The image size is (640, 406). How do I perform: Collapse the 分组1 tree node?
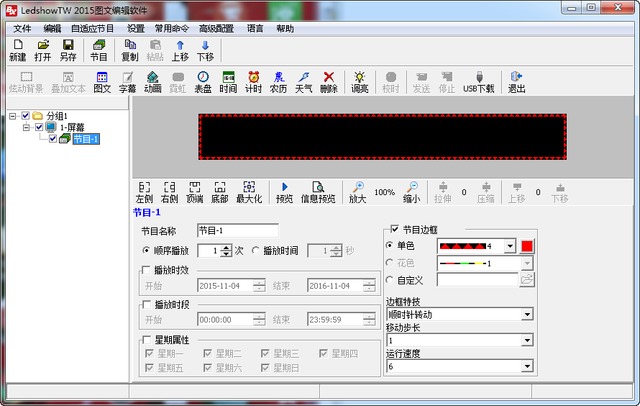coord(13,116)
